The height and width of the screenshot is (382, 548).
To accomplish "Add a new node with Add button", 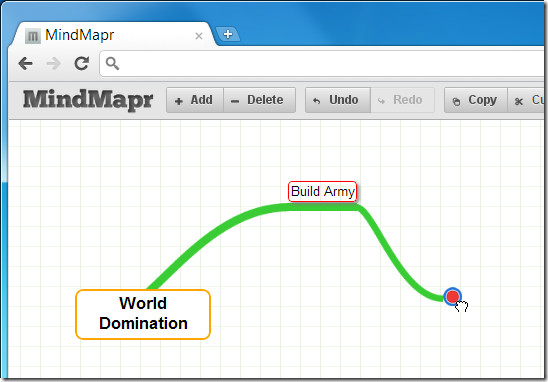I will tap(195, 100).
